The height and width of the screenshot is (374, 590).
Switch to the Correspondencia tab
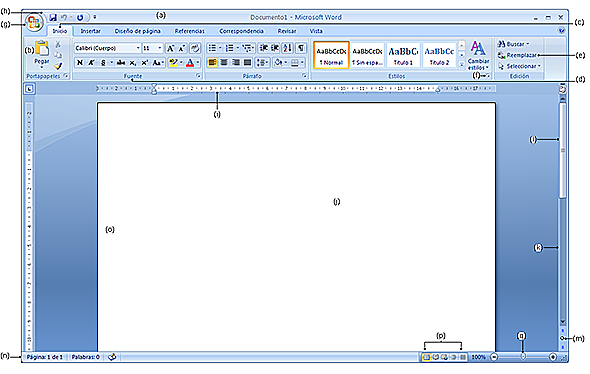(241, 31)
